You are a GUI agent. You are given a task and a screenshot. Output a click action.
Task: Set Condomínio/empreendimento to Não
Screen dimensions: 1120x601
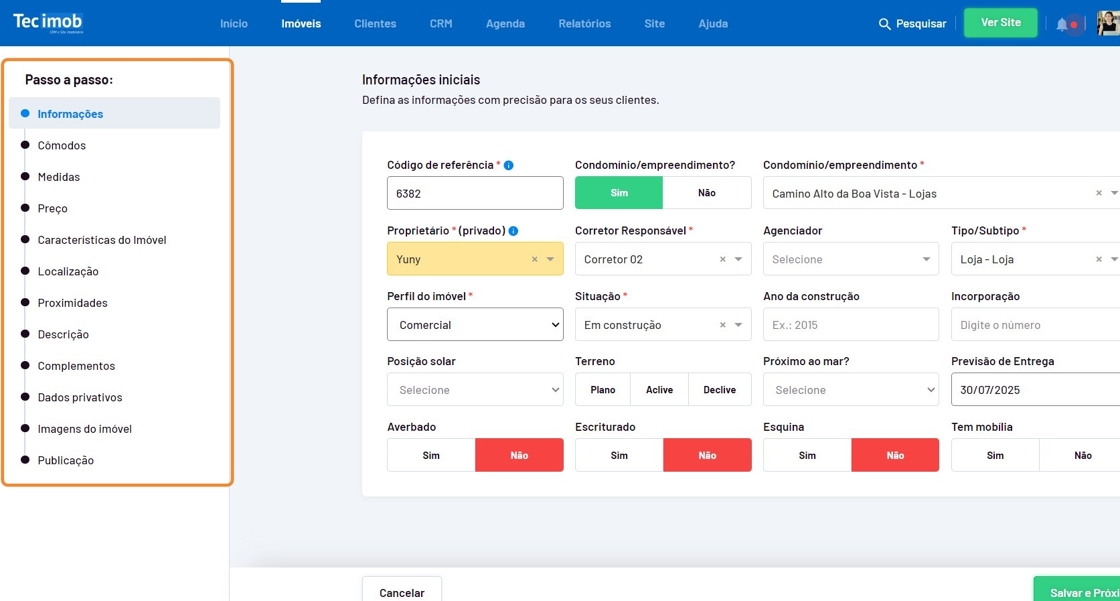coord(706,193)
